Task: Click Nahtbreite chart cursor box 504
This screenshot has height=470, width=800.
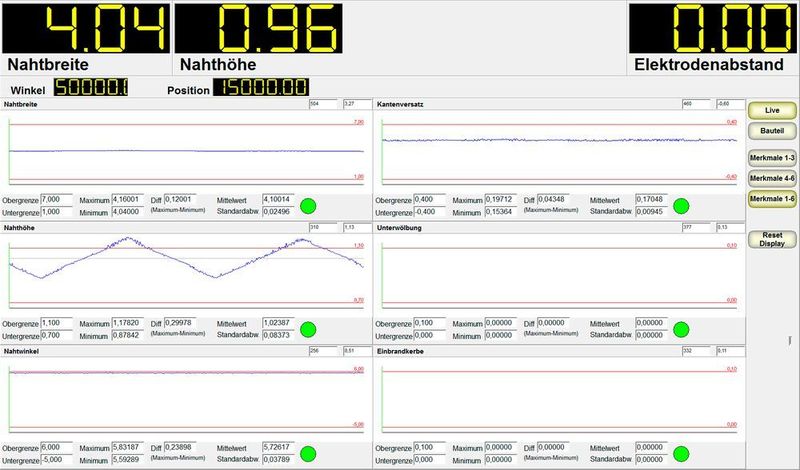Action: [x=323, y=104]
